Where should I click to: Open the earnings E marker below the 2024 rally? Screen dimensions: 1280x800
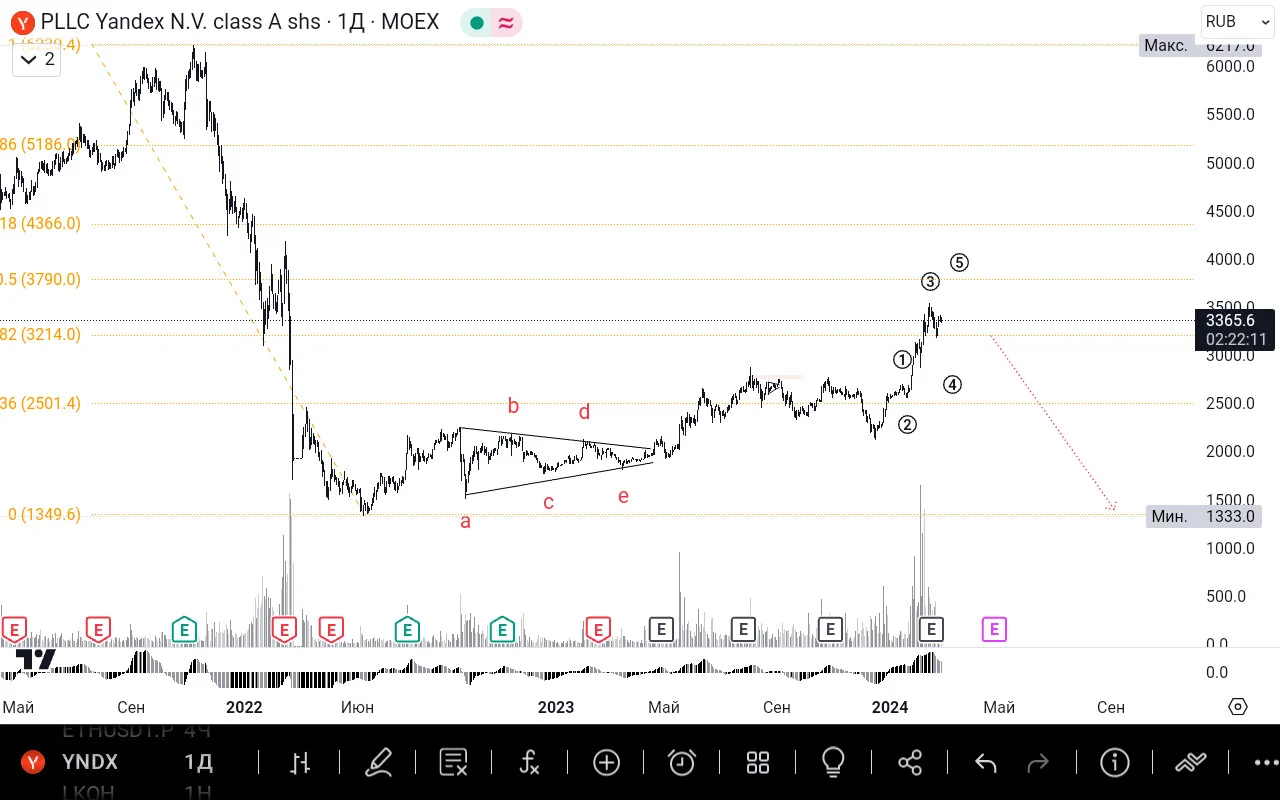tap(932, 629)
